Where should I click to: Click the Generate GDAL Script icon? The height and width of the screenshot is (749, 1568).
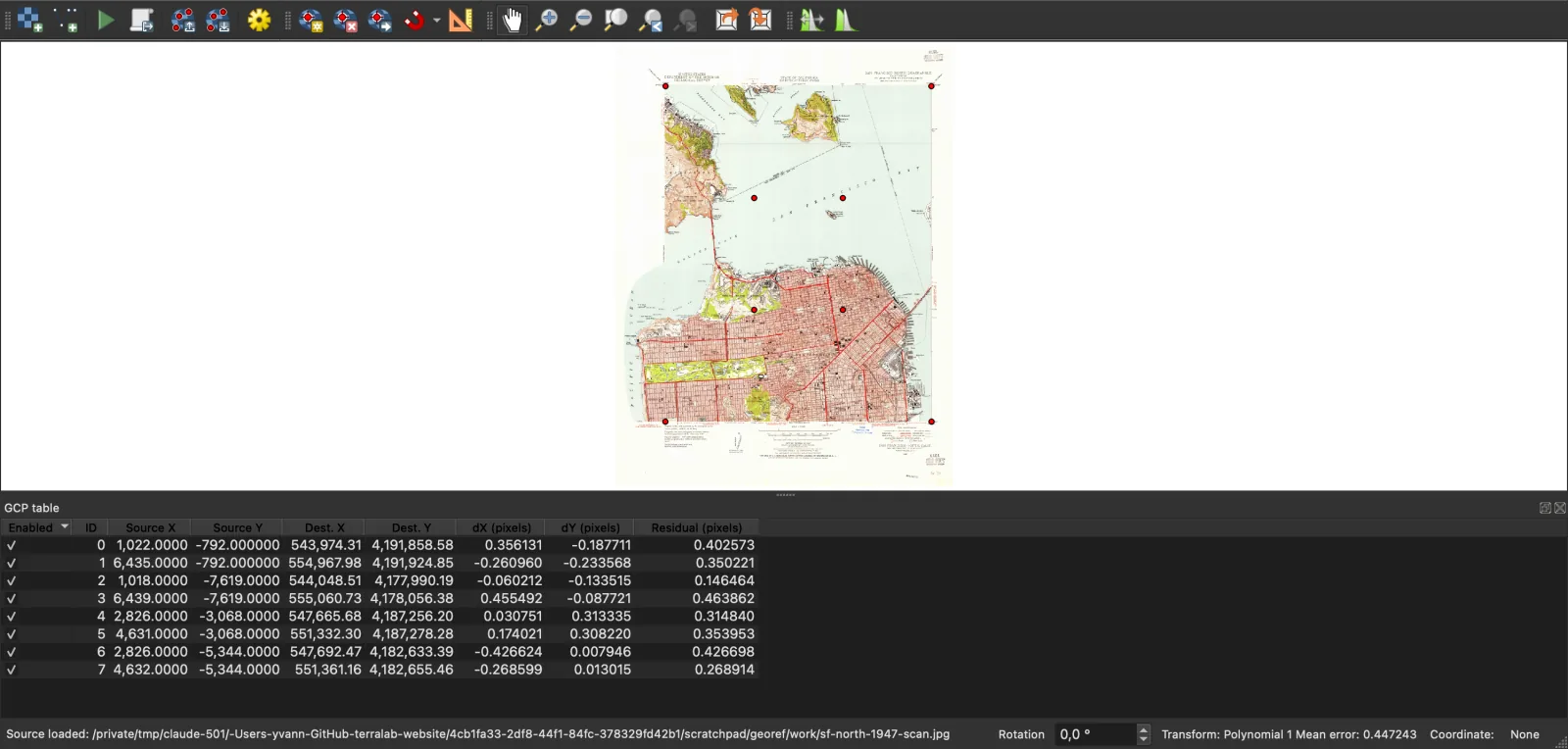click(142, 20)
